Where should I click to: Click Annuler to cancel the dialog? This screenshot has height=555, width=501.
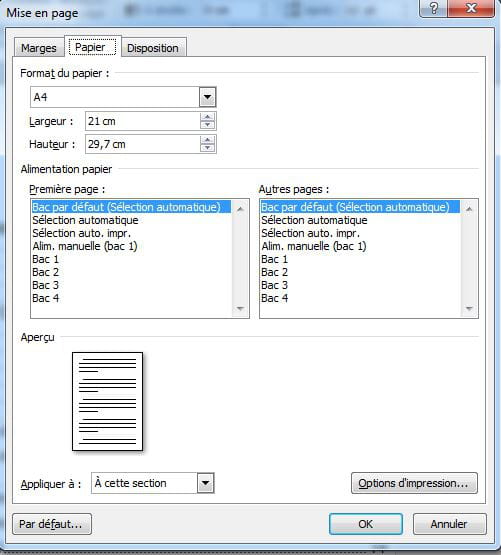(449, 524)
